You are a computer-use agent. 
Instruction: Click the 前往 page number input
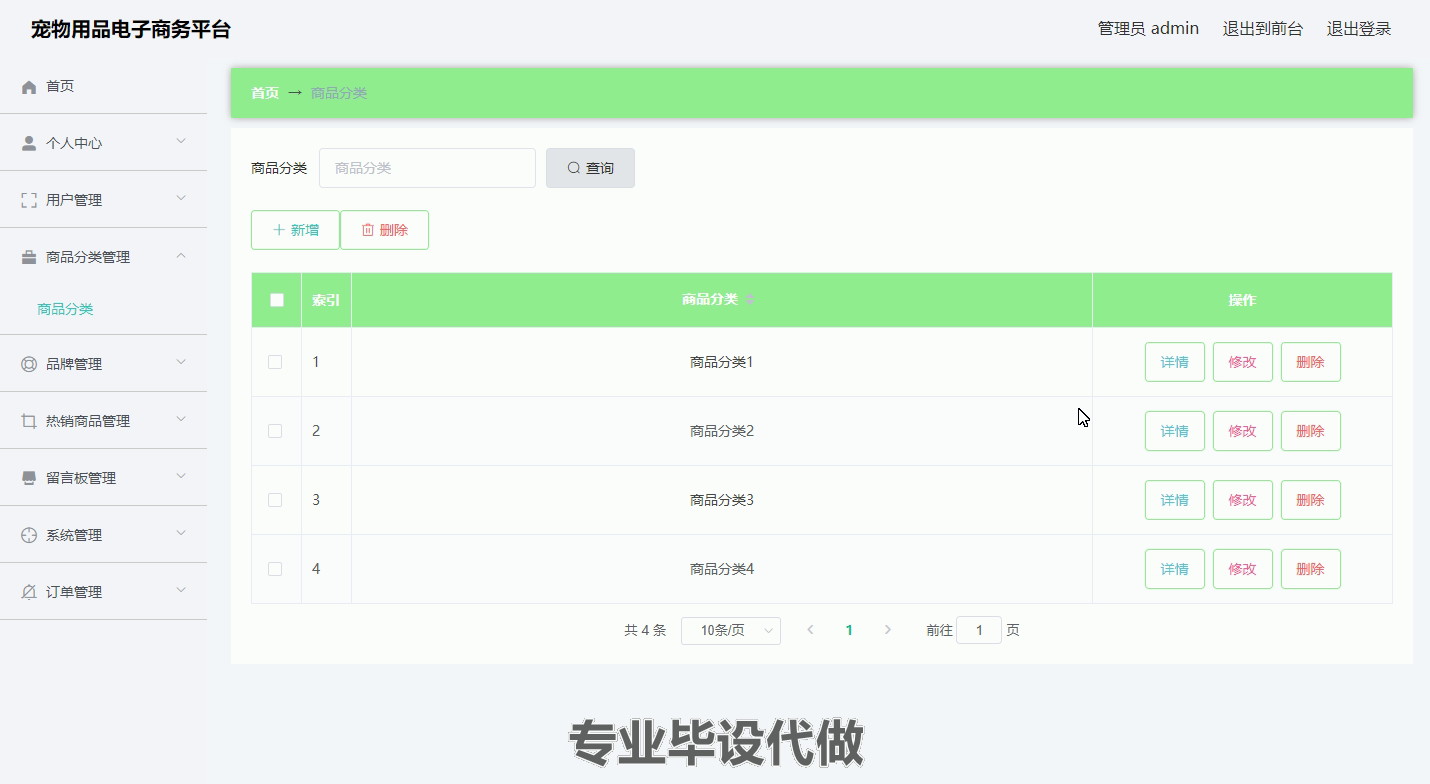(x=979, y=630)
